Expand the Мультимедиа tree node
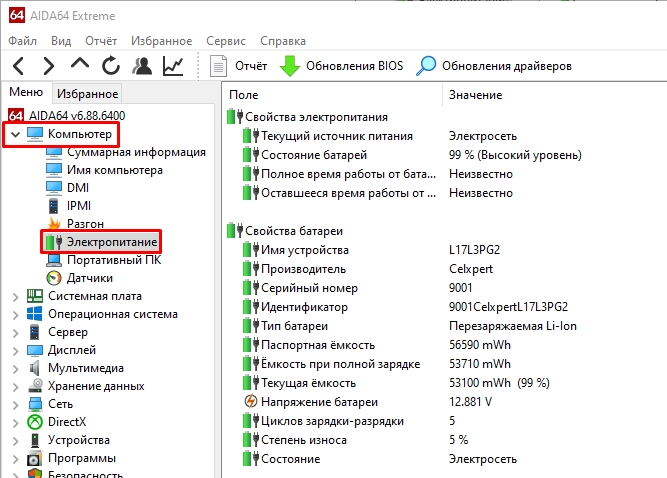667x478 pixels. click(x=14, y=368)
